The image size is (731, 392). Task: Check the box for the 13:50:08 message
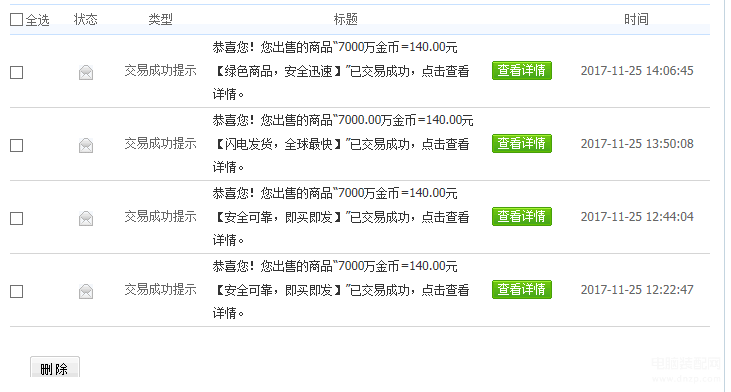tap(16, 145)
